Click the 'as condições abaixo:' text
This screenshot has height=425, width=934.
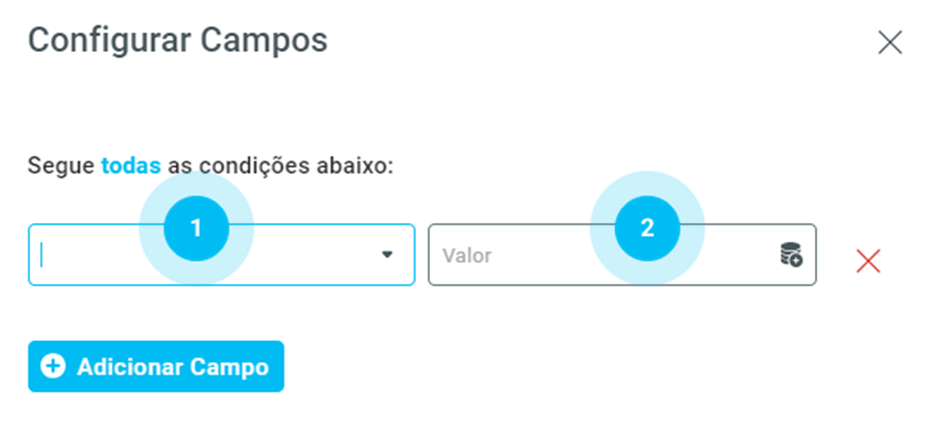[280, 165]
